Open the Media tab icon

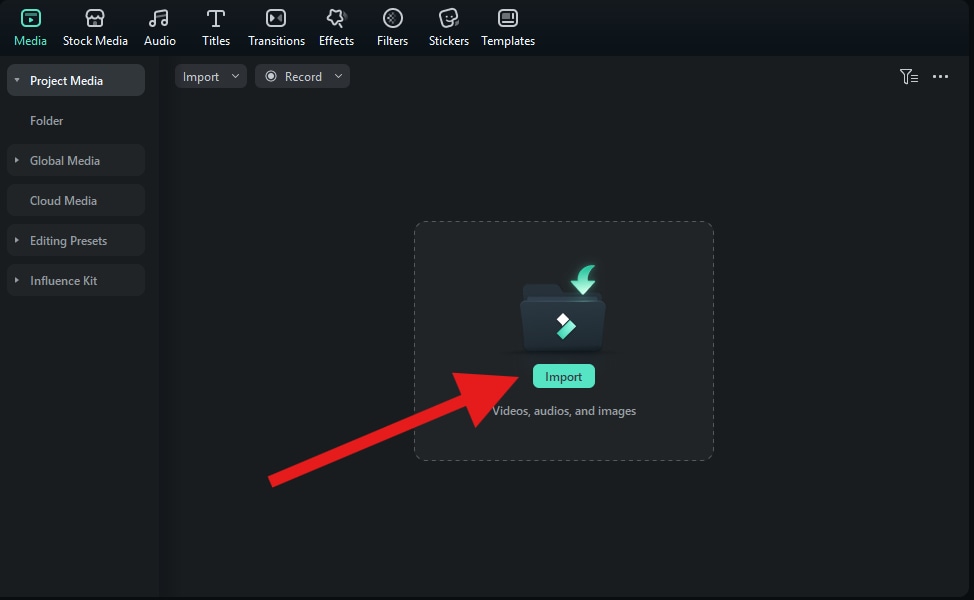point(30,18)
